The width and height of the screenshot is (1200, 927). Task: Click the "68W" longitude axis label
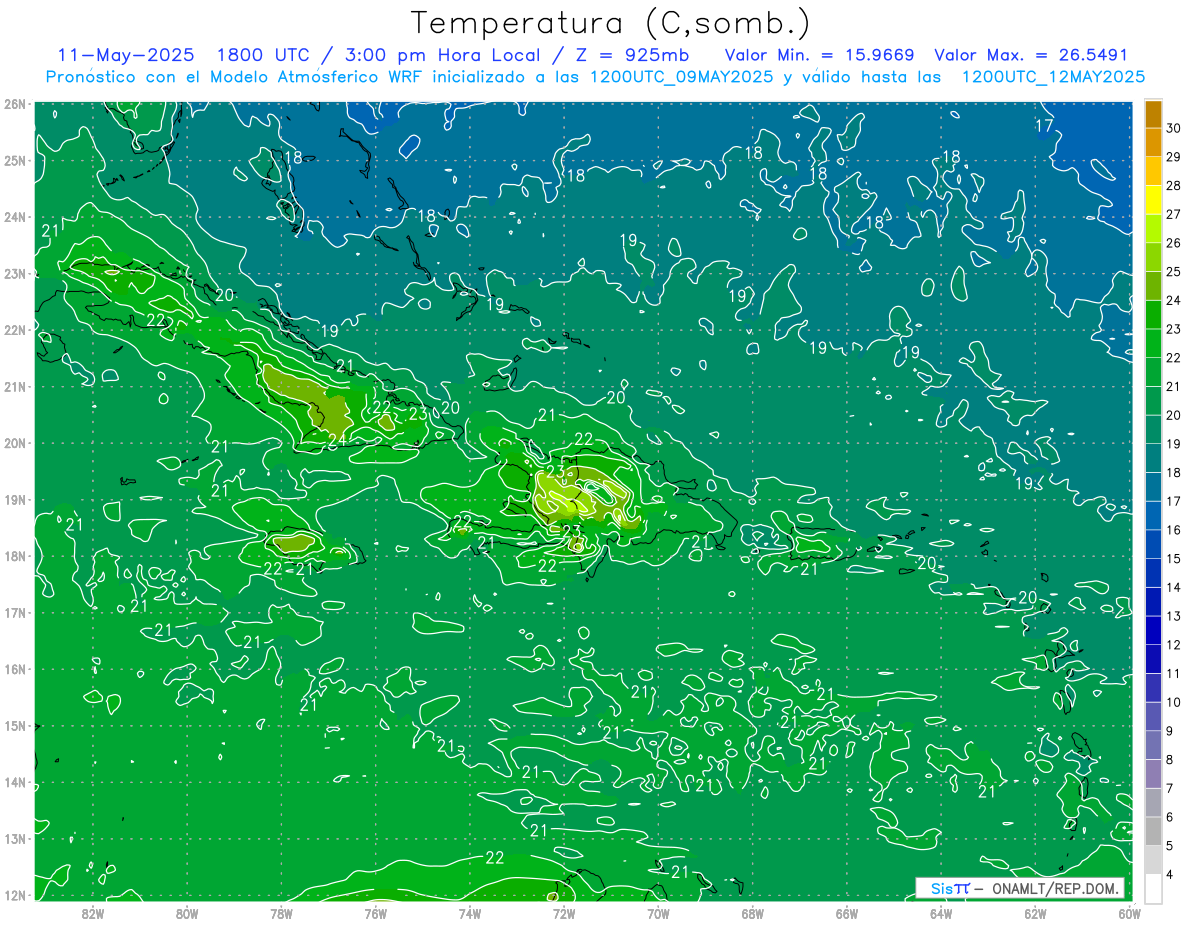pos(752,913)
